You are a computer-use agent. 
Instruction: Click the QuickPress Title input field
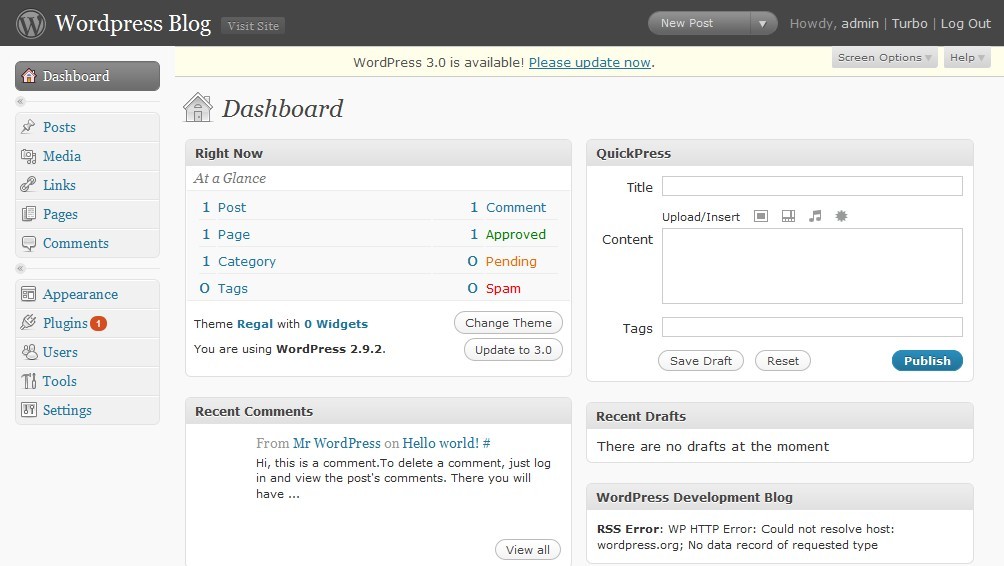pyautogui.click(x=812, y=186)
